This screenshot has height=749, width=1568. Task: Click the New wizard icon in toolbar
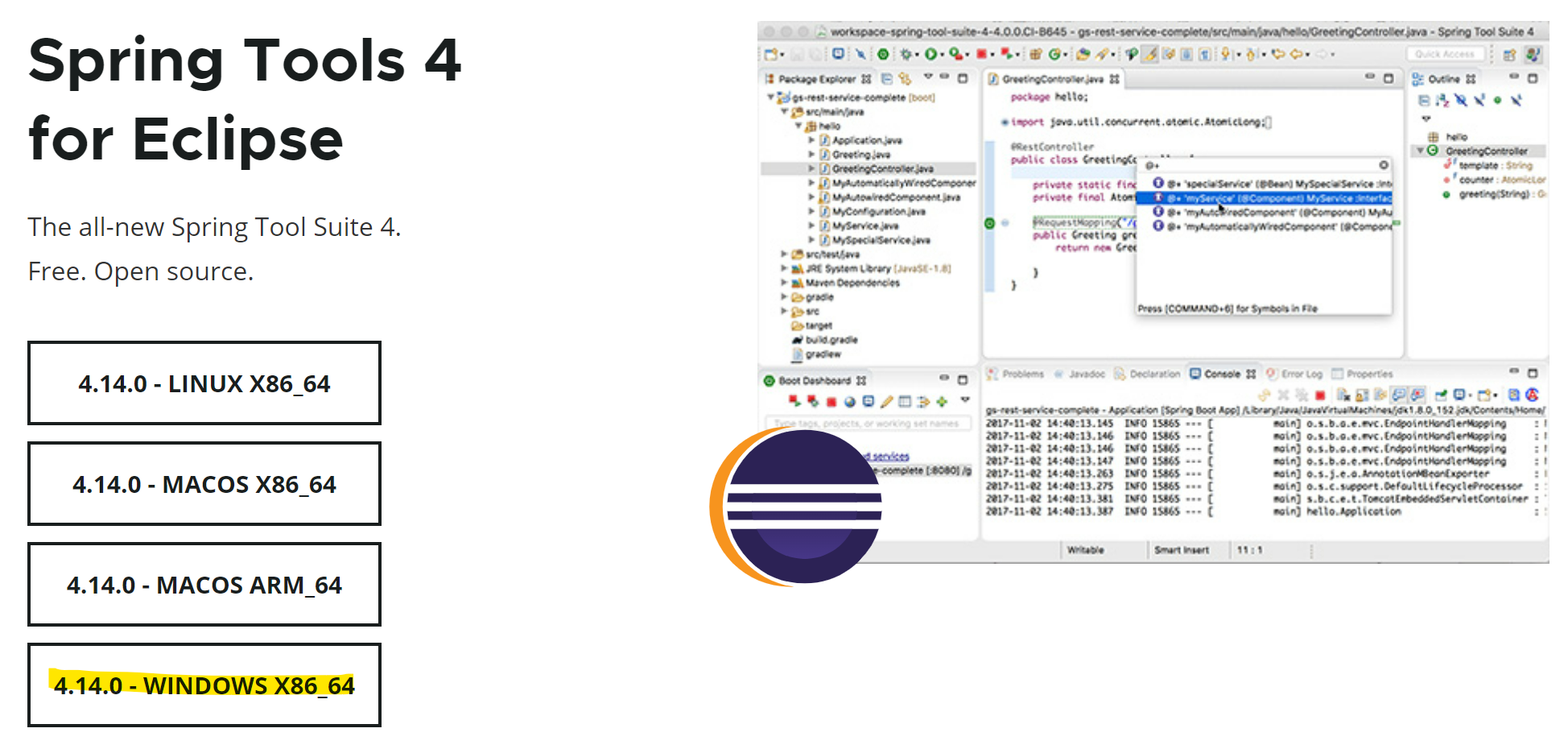(771, 54)
